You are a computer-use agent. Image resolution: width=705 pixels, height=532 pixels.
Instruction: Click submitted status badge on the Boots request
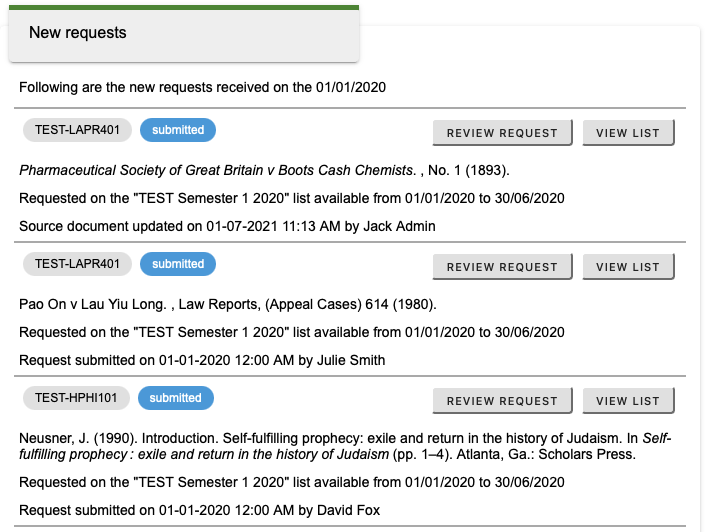point(178,130)
